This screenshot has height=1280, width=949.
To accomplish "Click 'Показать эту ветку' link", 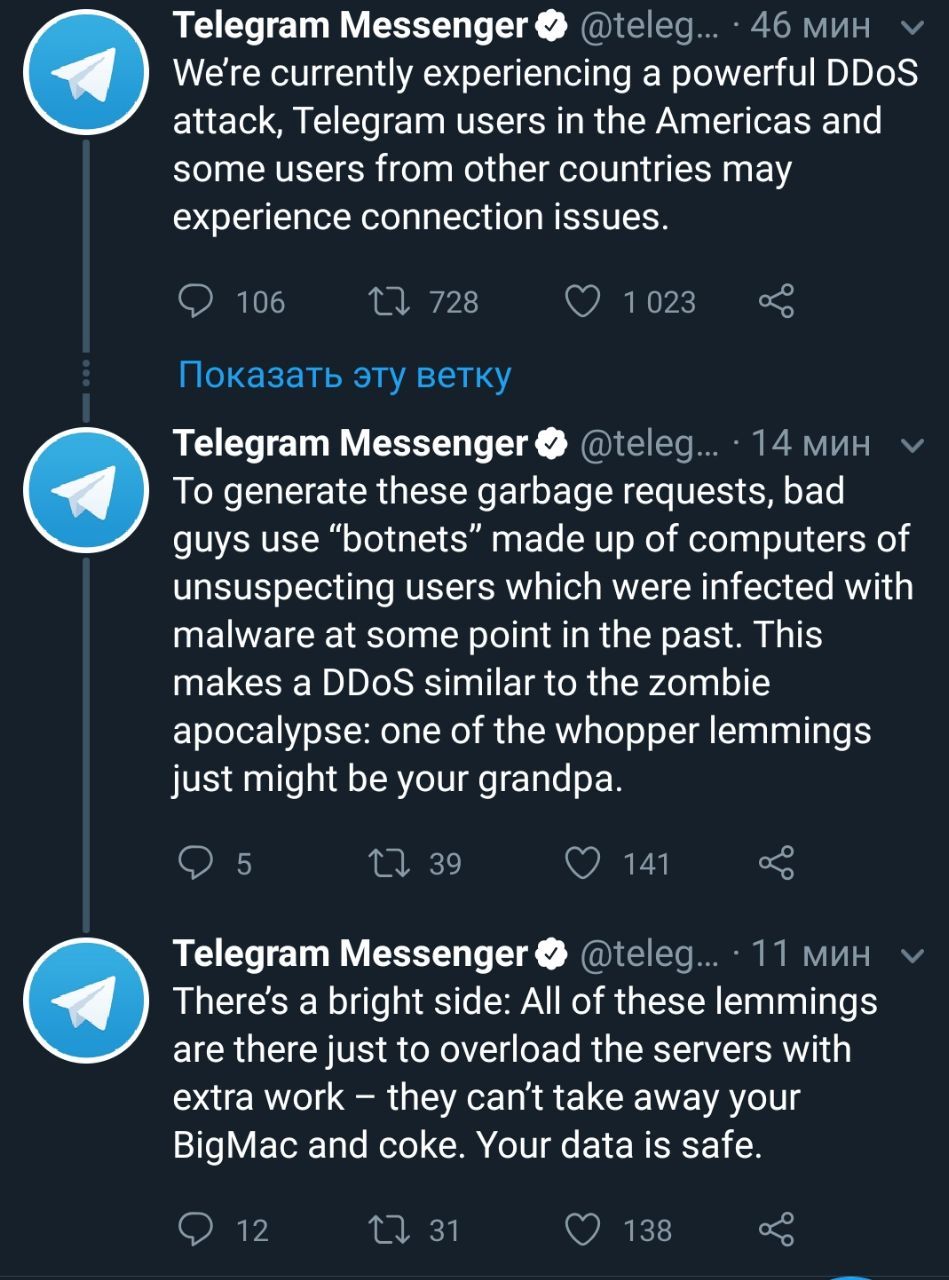I will pyautogui.click(x=344, y=375).
